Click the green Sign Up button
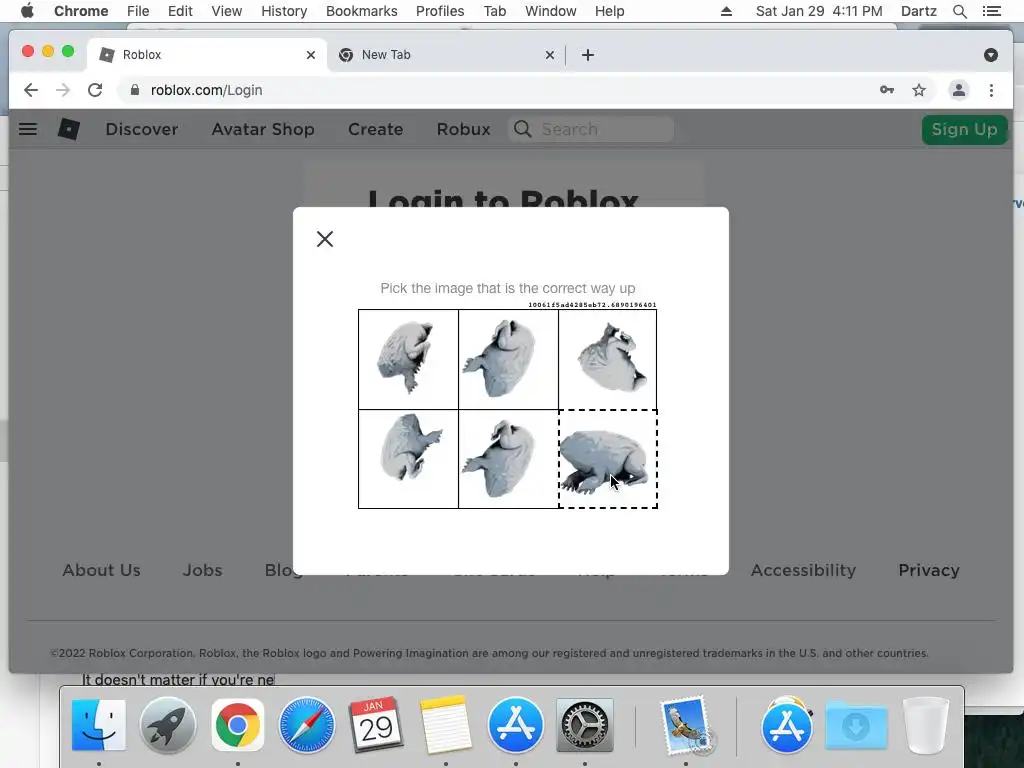The image size is (1024, 768). coord(965,129)
